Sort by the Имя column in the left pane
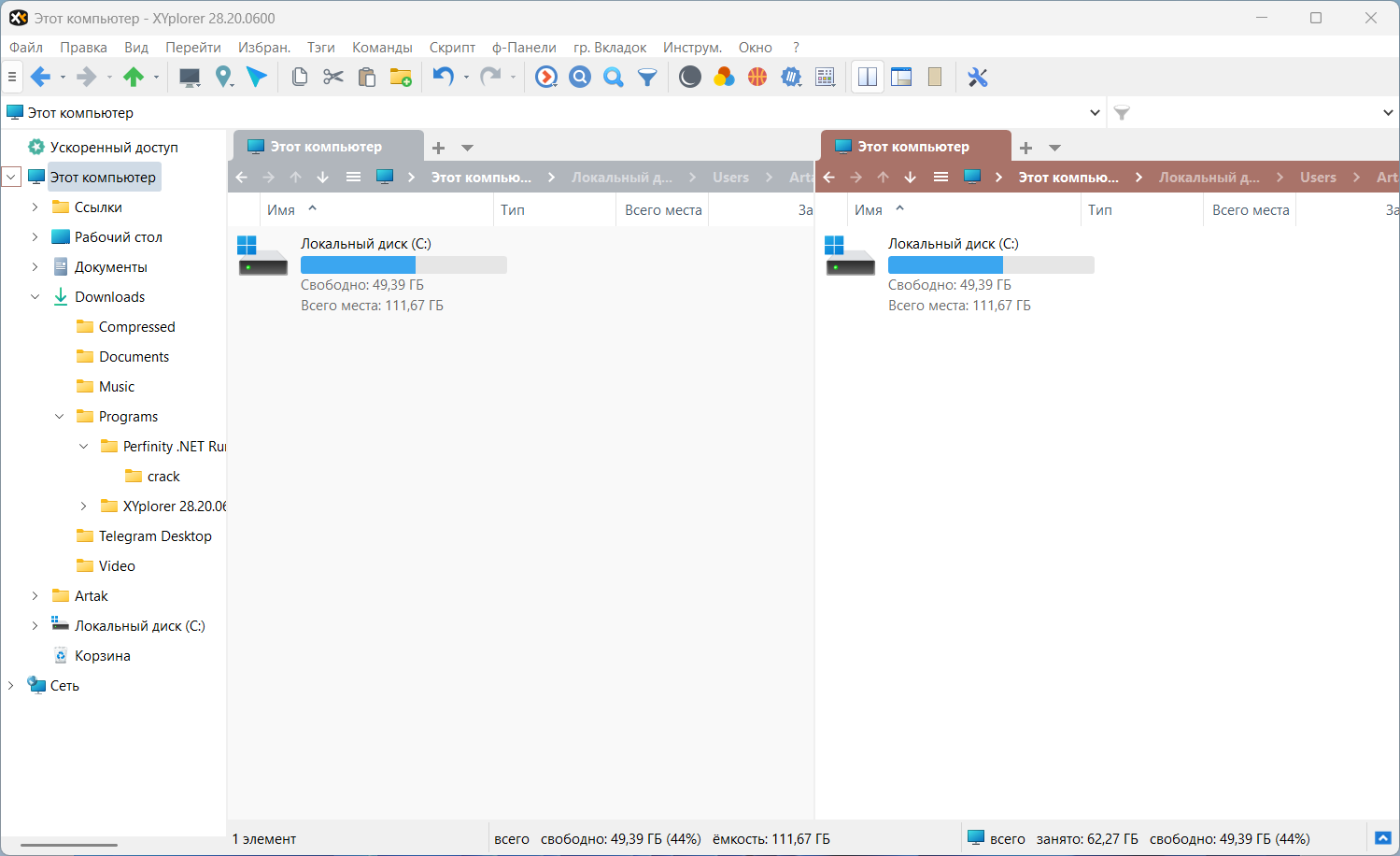The image size is (1400, 856). tap(281, 210)
